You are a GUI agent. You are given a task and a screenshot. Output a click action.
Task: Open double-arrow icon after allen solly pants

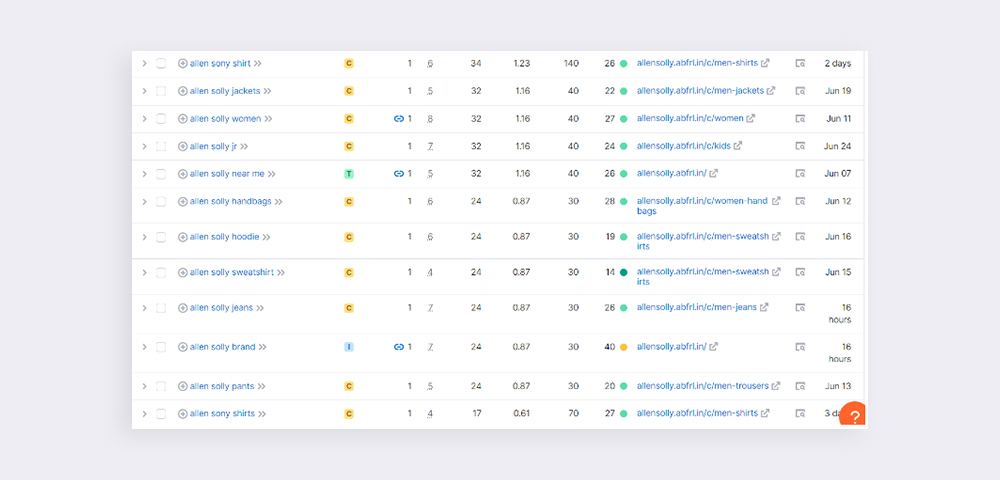click(261, 386)
